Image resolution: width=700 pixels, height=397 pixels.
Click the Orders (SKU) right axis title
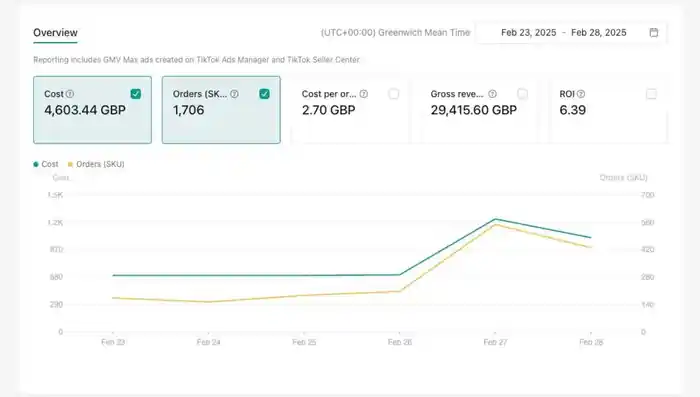623,178
